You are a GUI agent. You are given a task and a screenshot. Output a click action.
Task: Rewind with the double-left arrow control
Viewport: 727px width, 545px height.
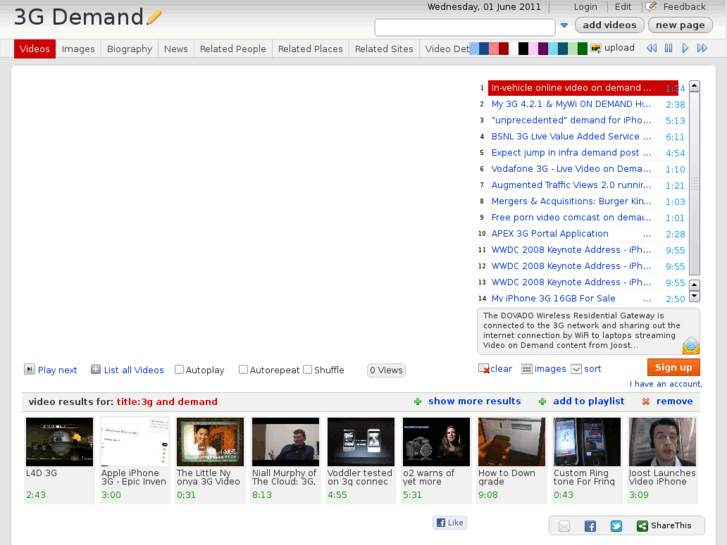tap(651, 48)
